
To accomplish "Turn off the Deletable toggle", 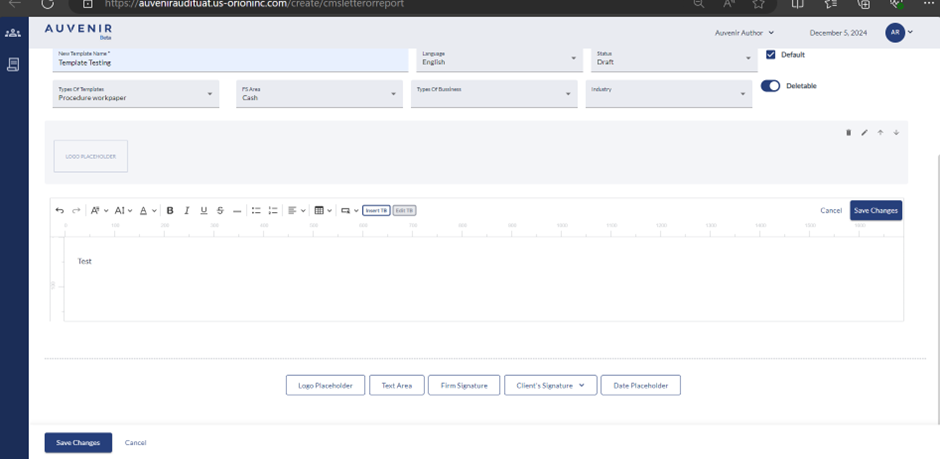I will point(770,86).
